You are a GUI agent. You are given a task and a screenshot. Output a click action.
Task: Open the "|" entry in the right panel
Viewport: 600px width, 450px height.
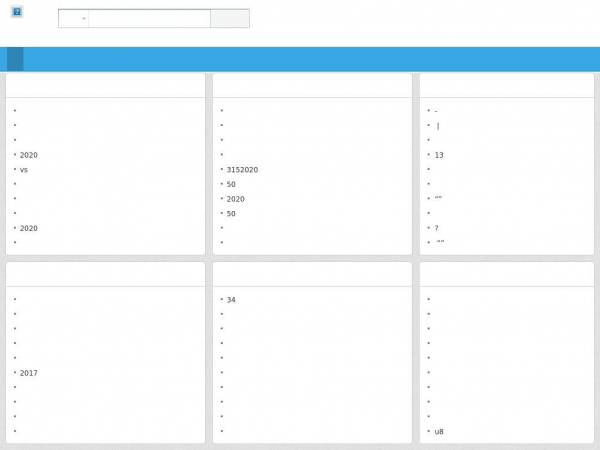(x=438, y=126)
